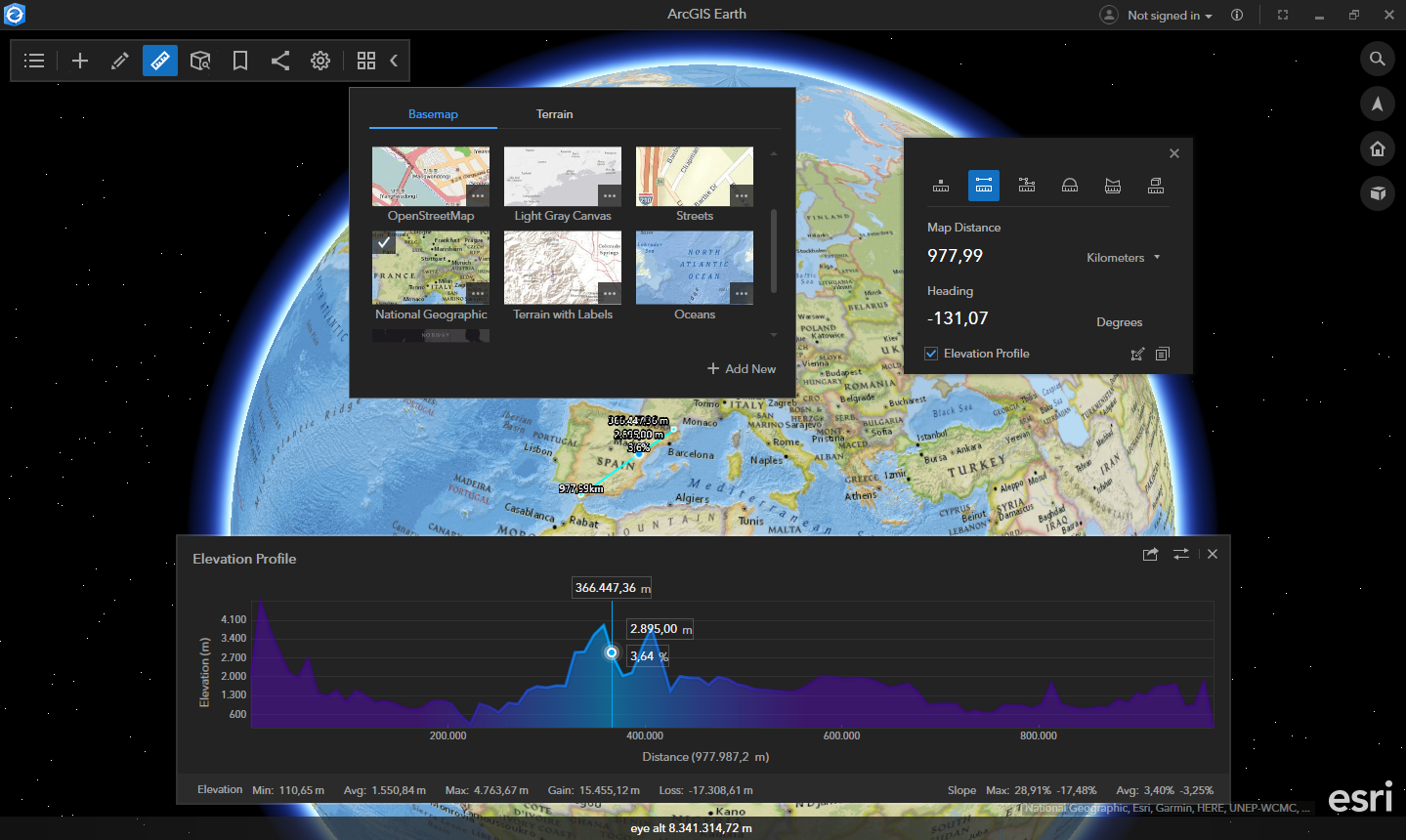Open the Kilometers unit dropdown
Screen dimensions: 1406x840
coord(1123,258)
